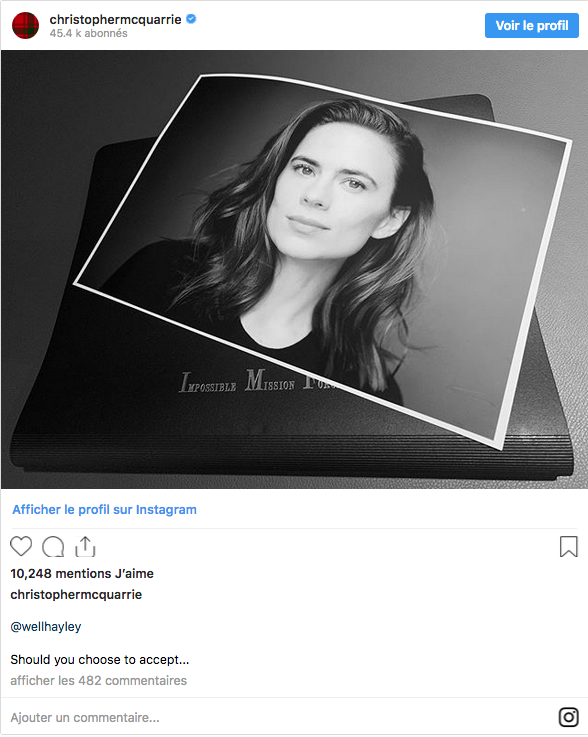
Task: Click christophermcquarrie username in caption
Action: click(x=76, y=595)
